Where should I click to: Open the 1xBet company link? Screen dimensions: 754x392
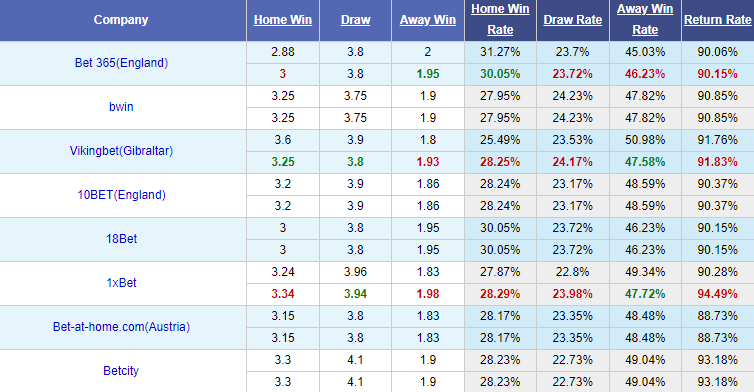(121, 283)
